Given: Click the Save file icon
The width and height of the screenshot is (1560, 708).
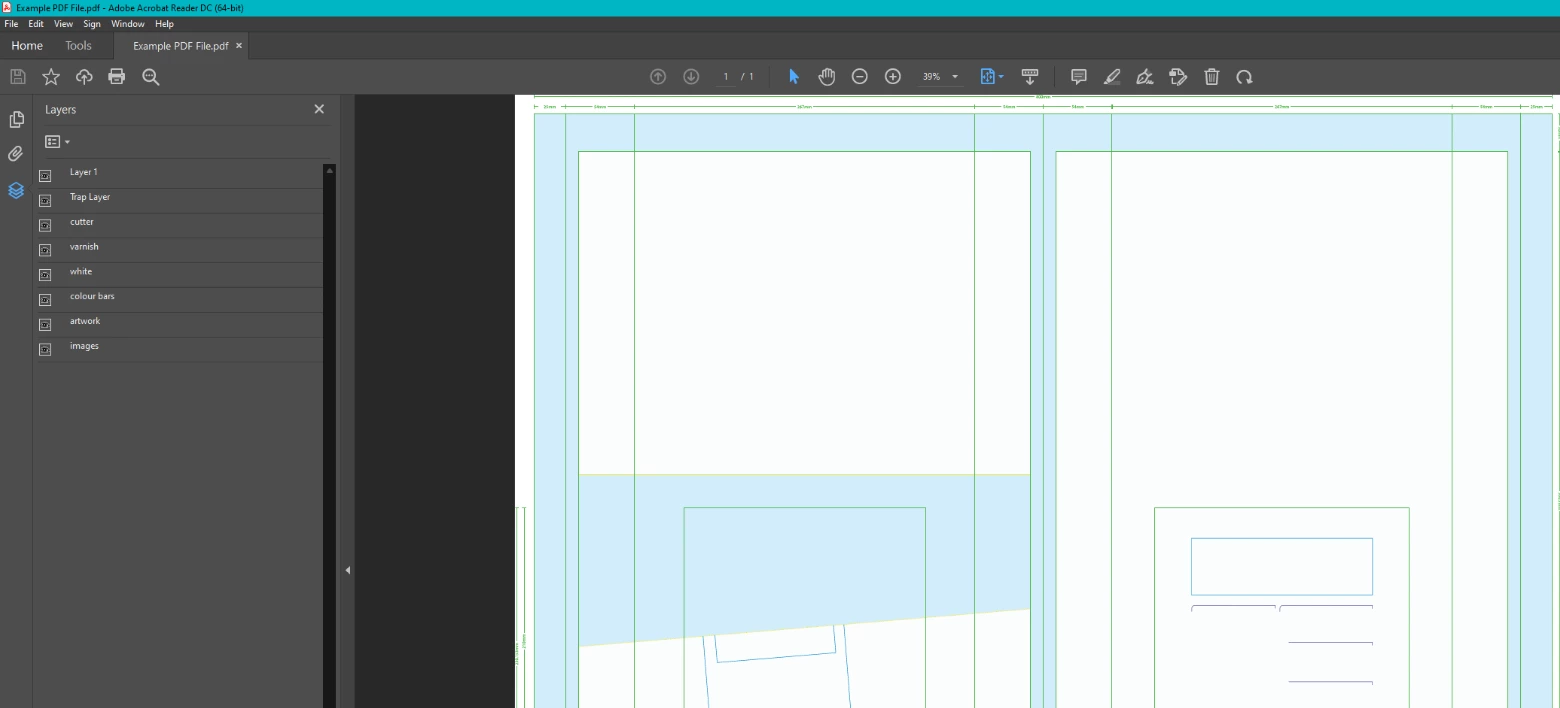Looking at the screenshot, I should [x=18, y=77].
